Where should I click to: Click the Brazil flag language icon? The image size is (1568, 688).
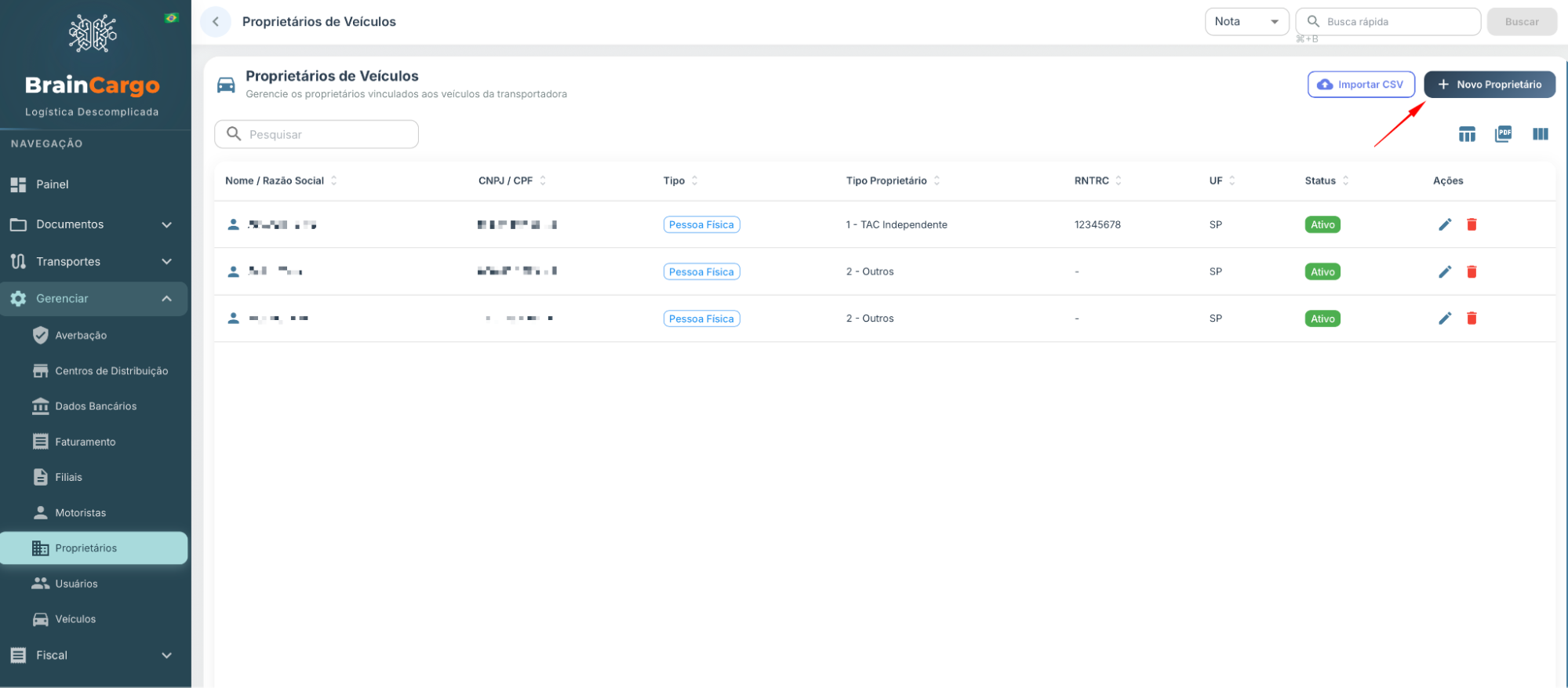(171, 18)
